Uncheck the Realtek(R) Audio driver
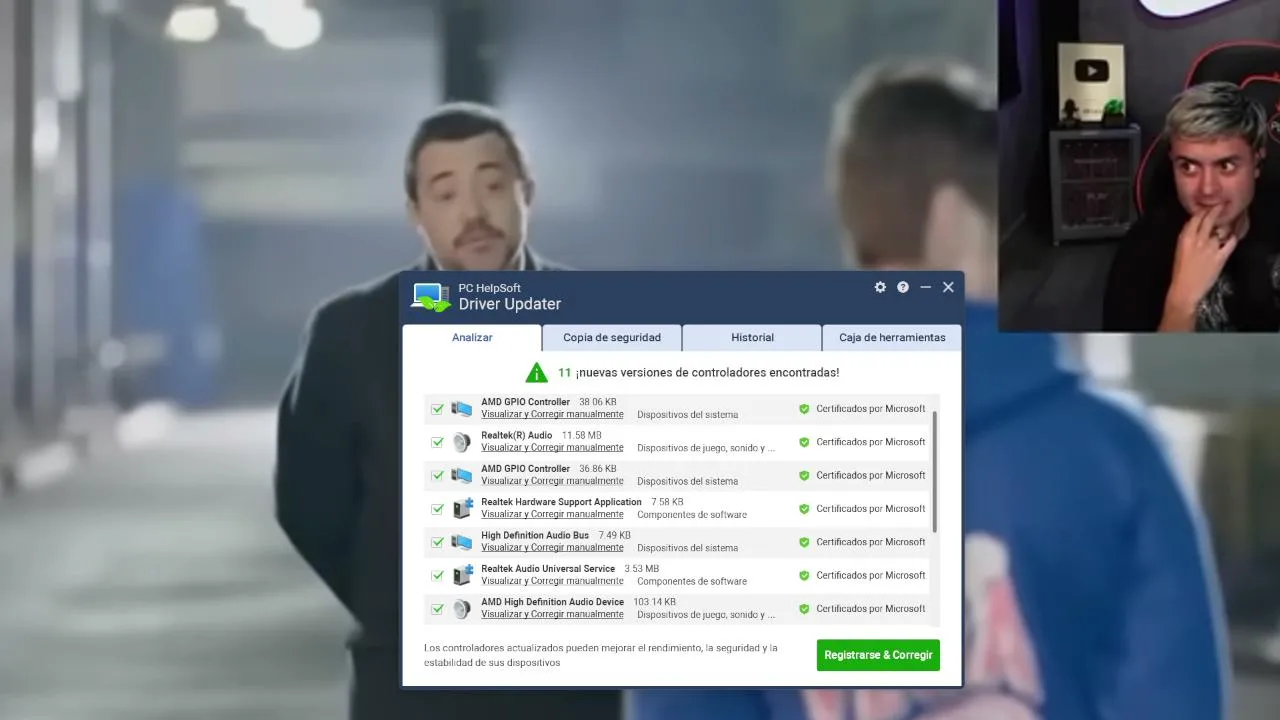The width and height of the screenshot is (1280, 720). [x=437, y=442]
